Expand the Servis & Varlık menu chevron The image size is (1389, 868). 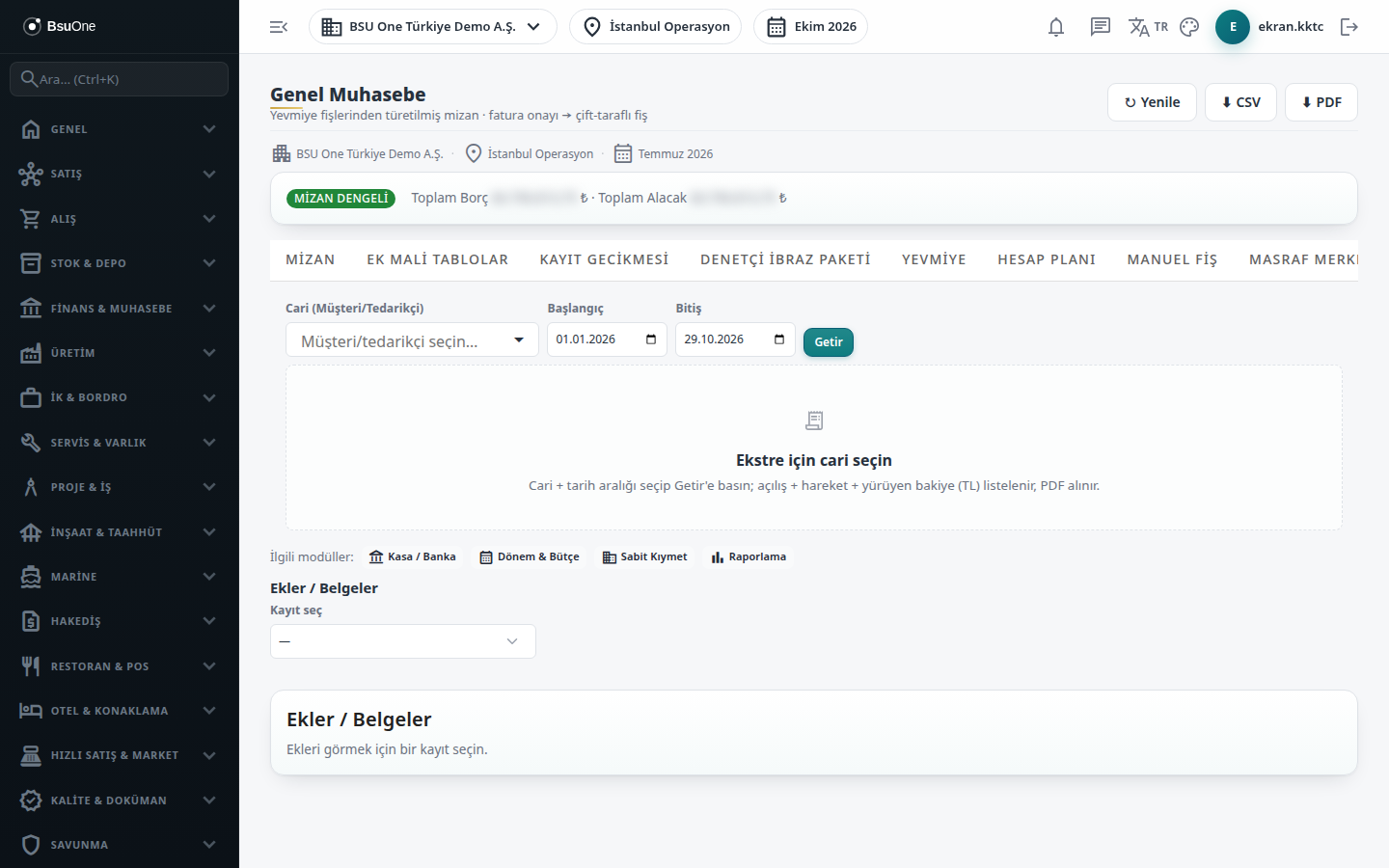[209, 443]
